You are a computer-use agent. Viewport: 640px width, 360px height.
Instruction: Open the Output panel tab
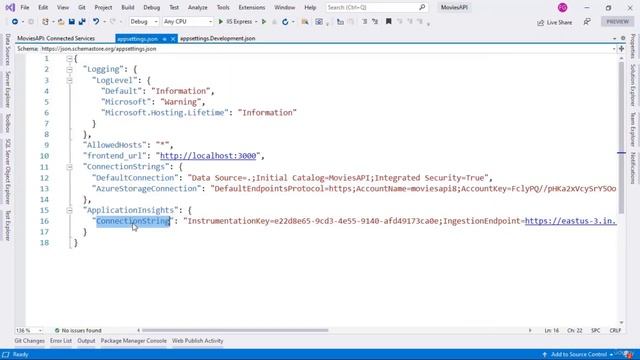click(x=86, y=341)
